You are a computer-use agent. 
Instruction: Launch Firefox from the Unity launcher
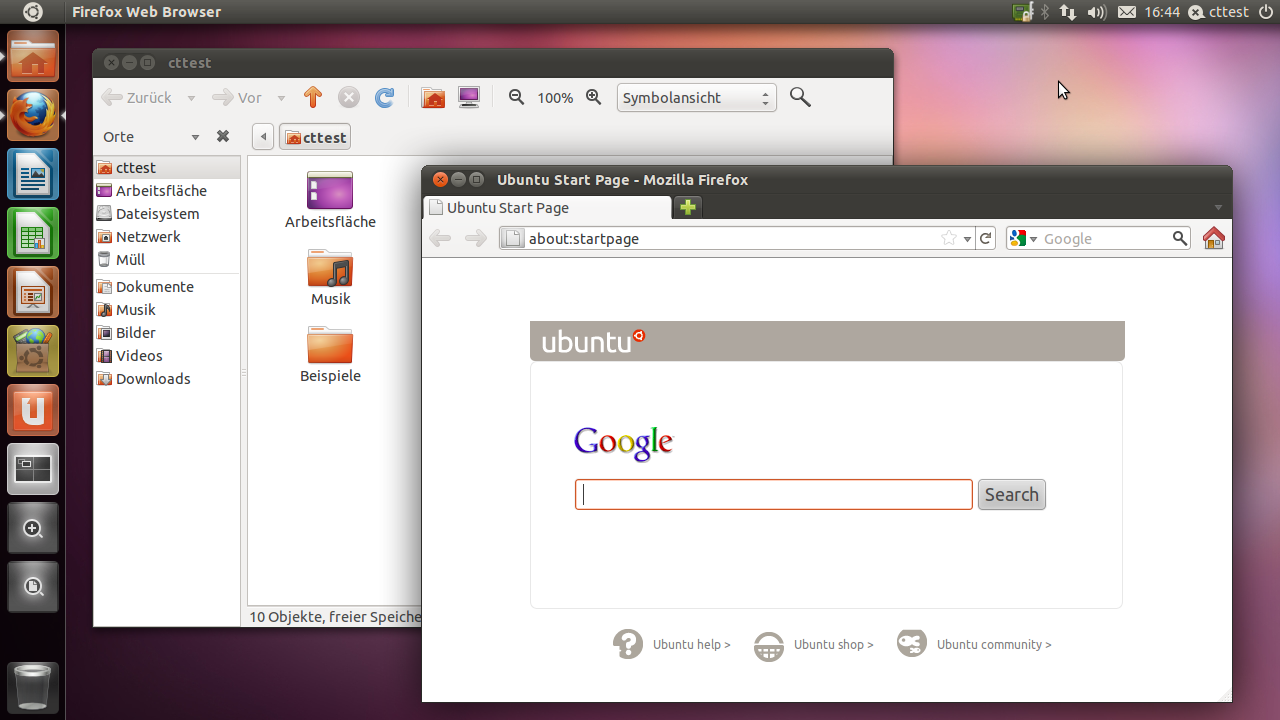pyautogui.click(x=33, y=115)
